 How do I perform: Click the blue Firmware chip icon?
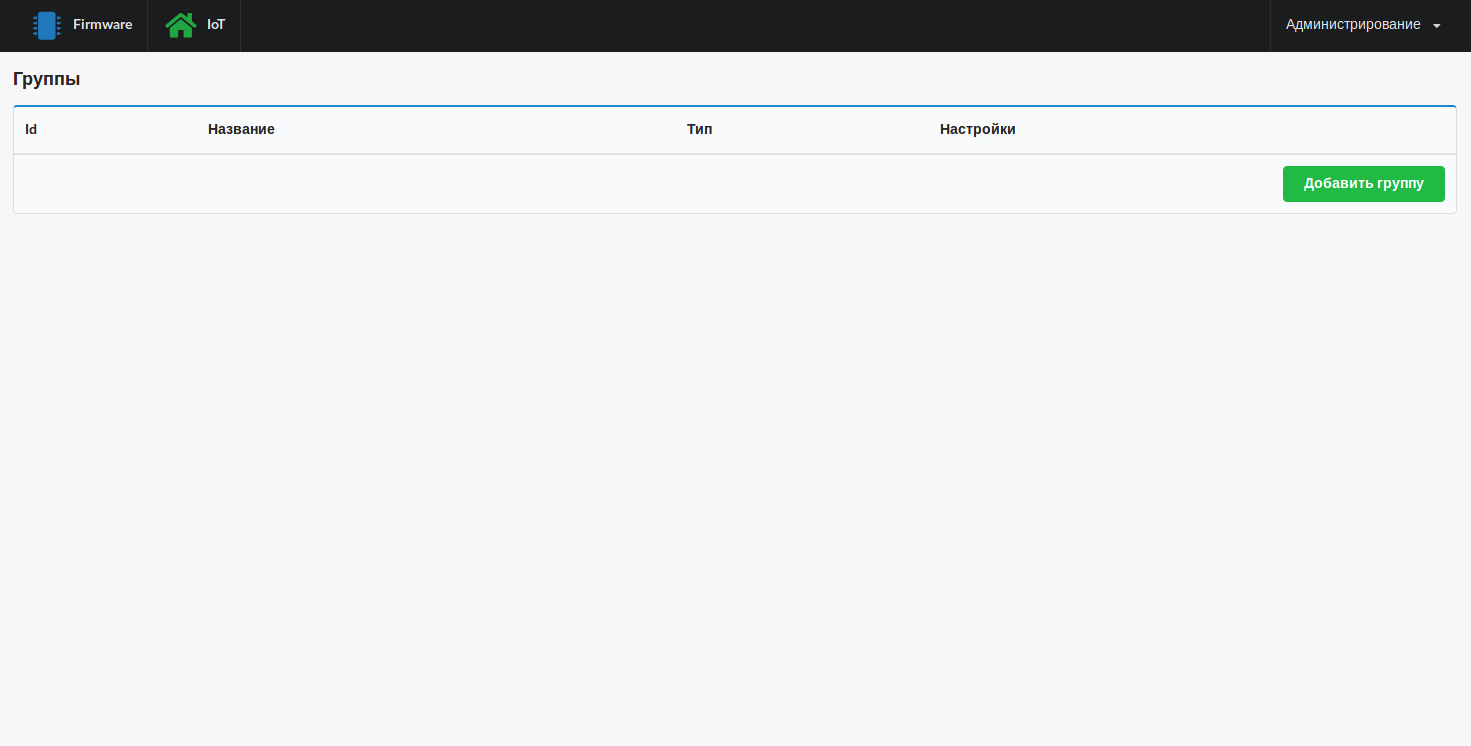[46, 25]
